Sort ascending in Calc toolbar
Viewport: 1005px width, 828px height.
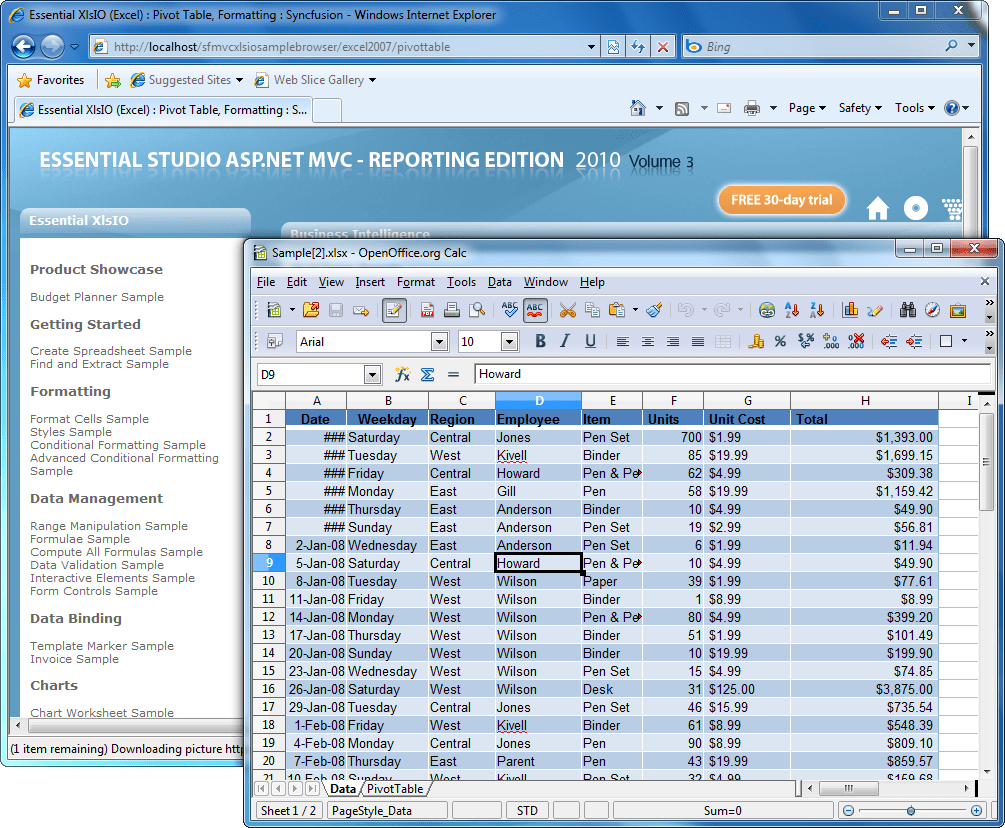click(x=792, y=311)
